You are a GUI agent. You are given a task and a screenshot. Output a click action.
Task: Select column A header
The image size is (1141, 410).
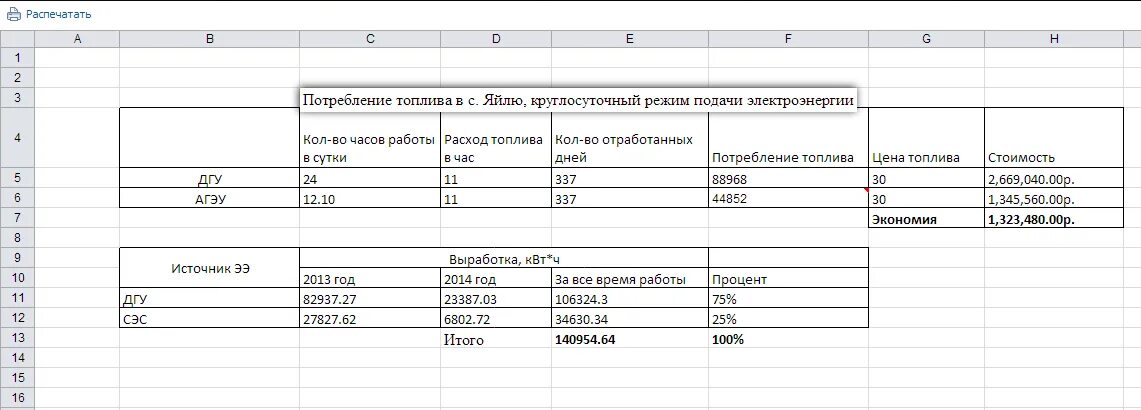point(77,39)
